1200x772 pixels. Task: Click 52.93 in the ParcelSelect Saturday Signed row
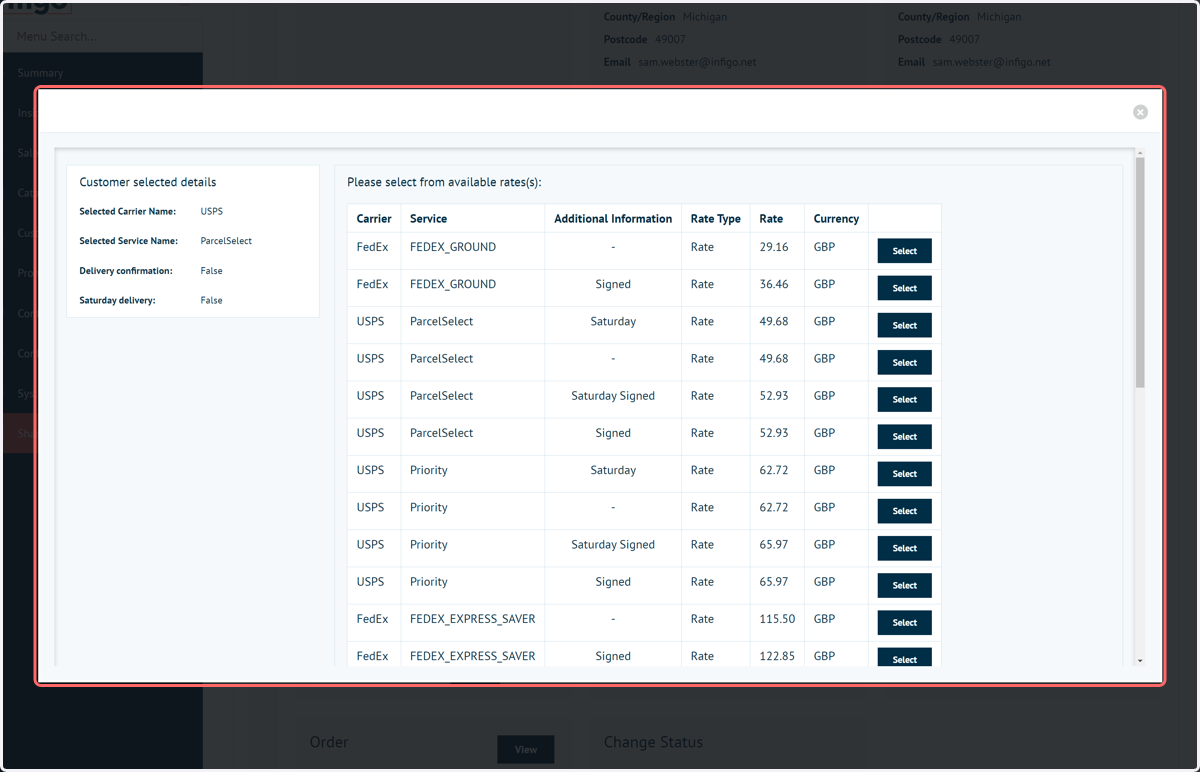(x=774, y=396)
